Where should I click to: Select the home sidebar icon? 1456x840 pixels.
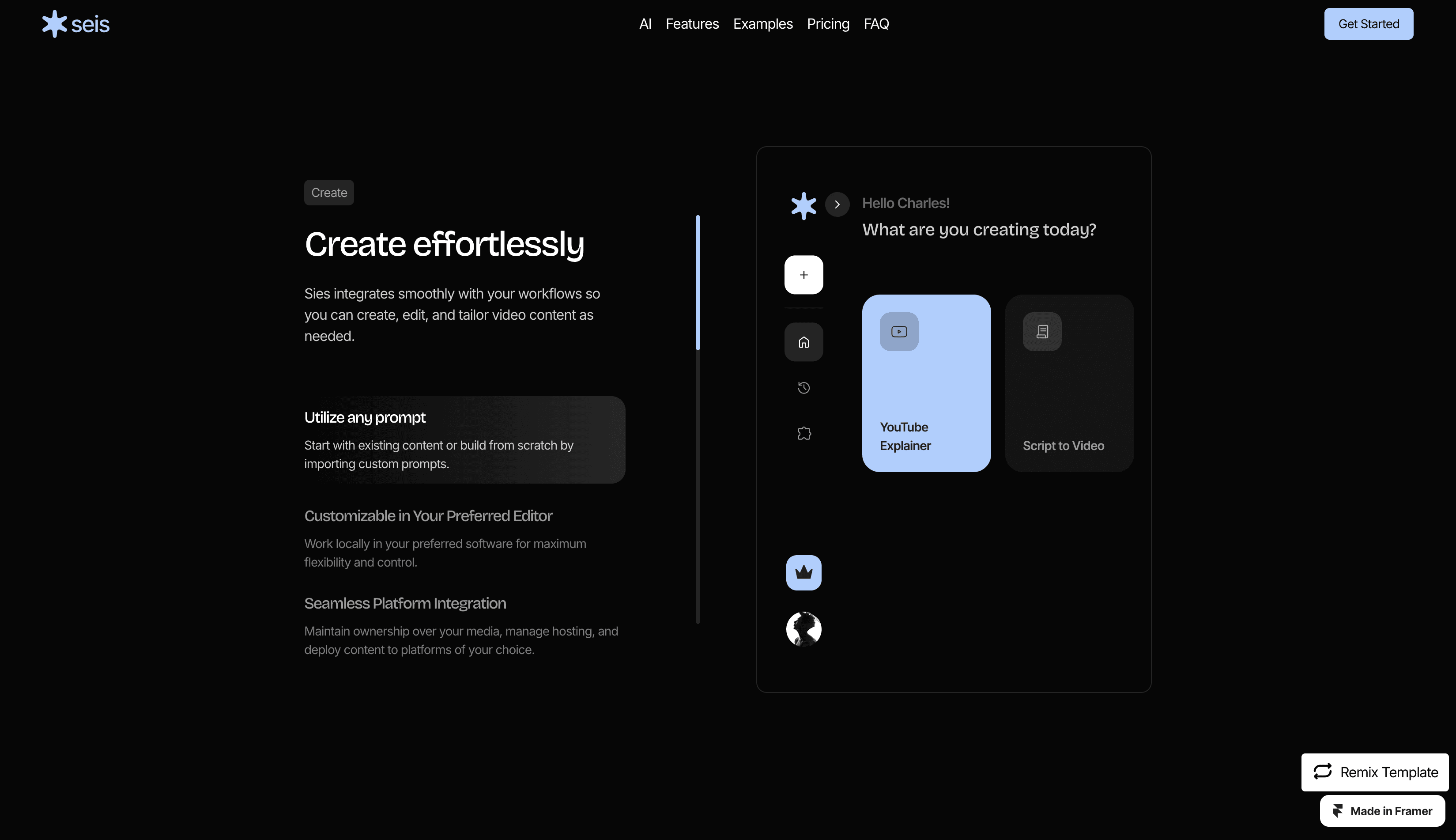803,342
